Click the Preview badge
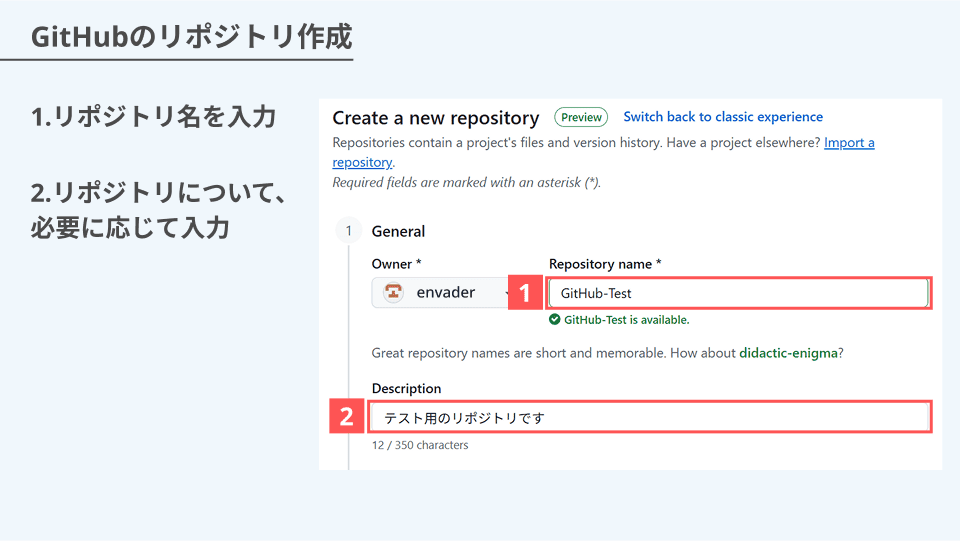This screenshot has width=960, height=541. (581, 117)
